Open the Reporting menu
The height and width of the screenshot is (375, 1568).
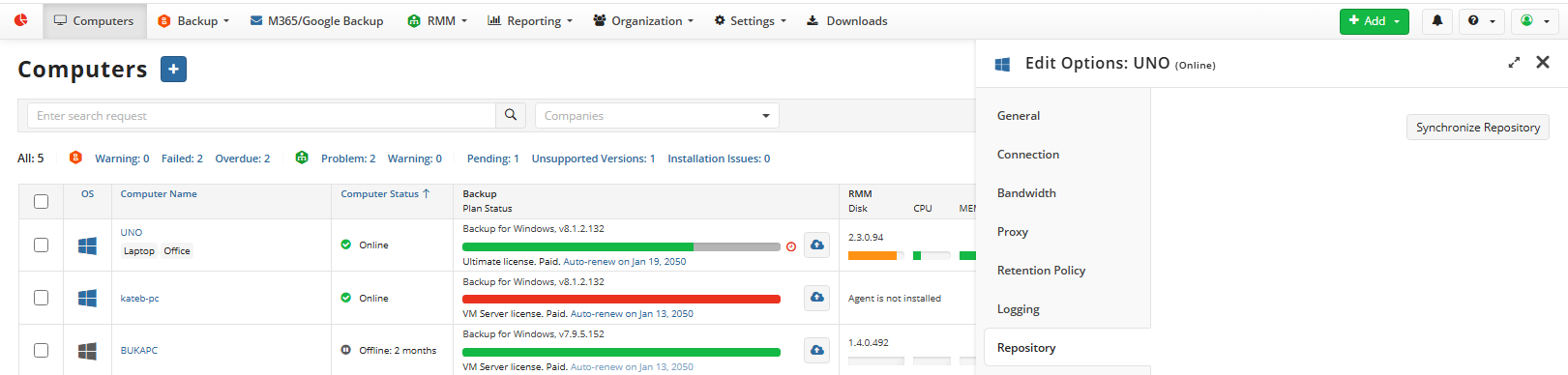(x=530, y=20)
